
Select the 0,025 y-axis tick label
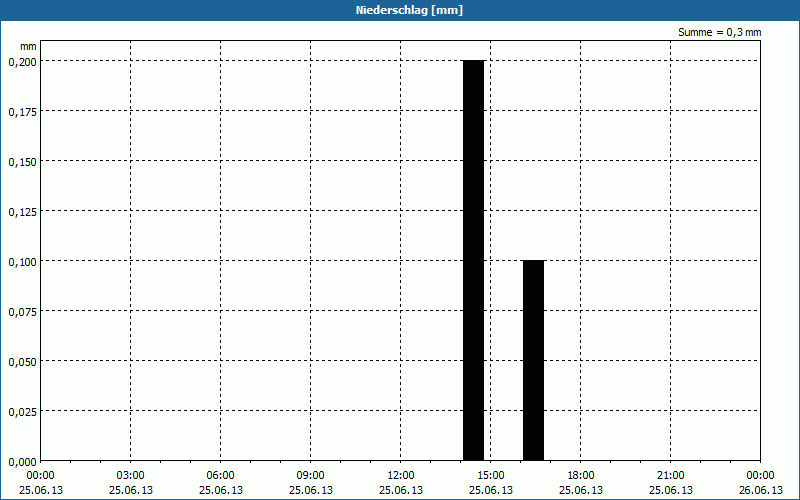22,411
